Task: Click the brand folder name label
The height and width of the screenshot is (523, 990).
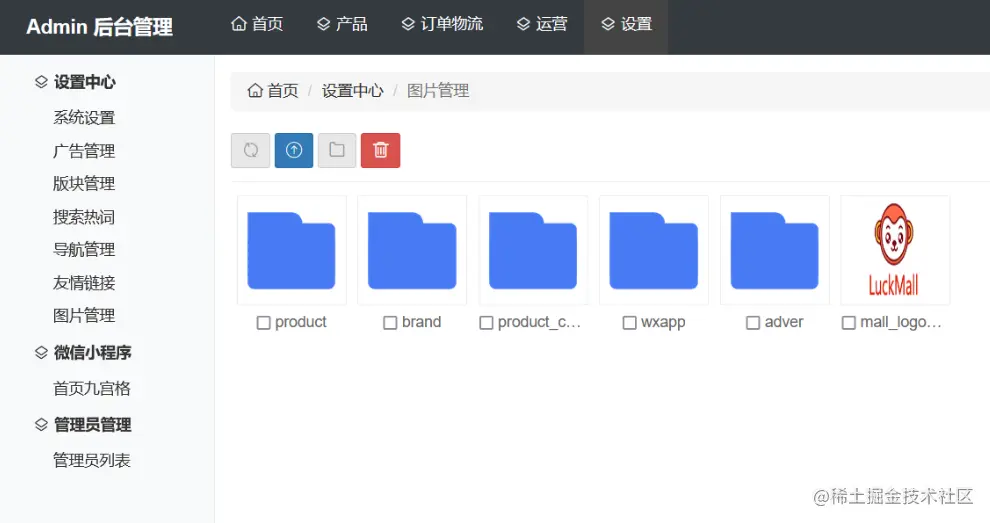Action: [x=421, y=322]
